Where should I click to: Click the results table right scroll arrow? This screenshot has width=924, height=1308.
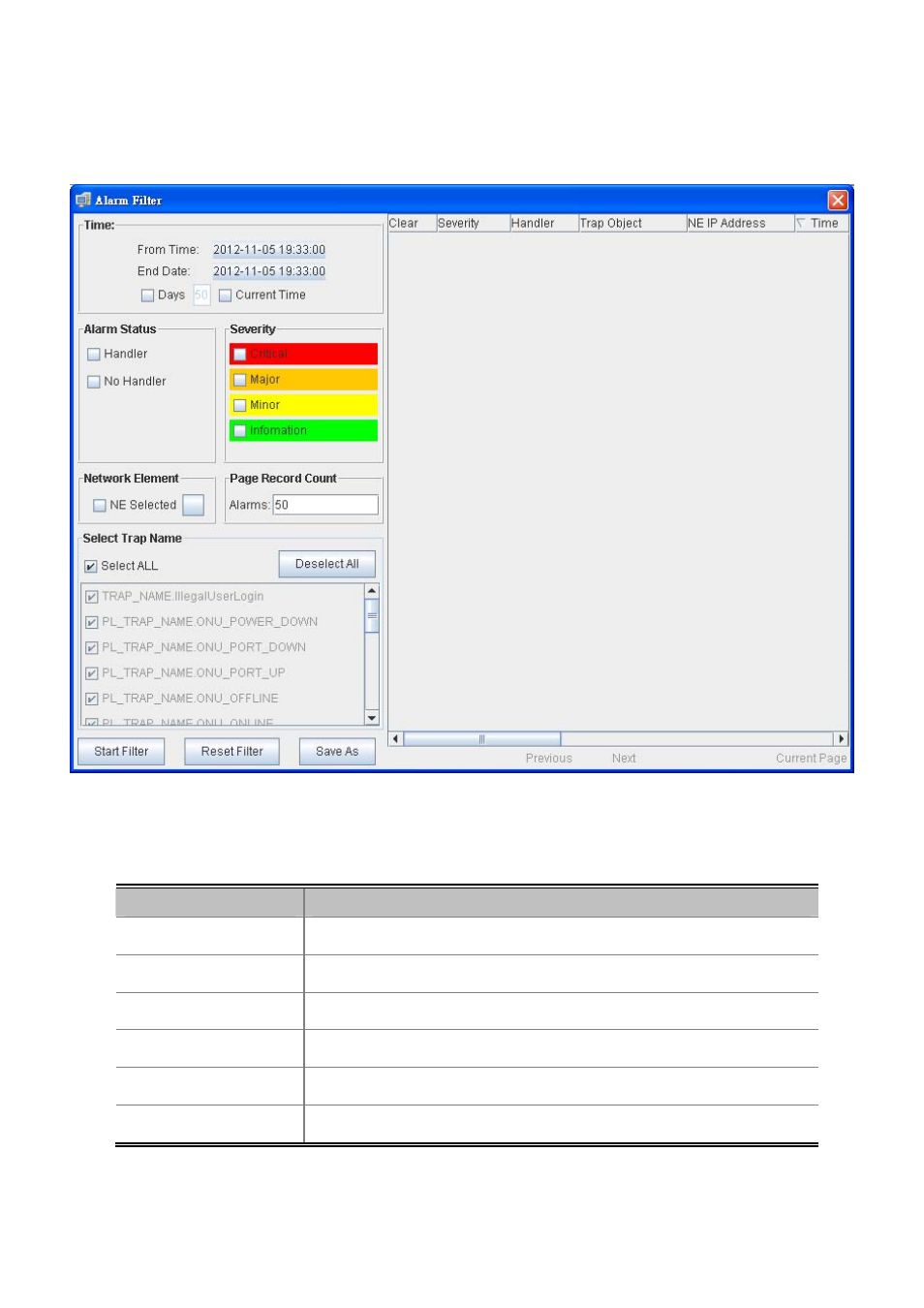[841, 739]
